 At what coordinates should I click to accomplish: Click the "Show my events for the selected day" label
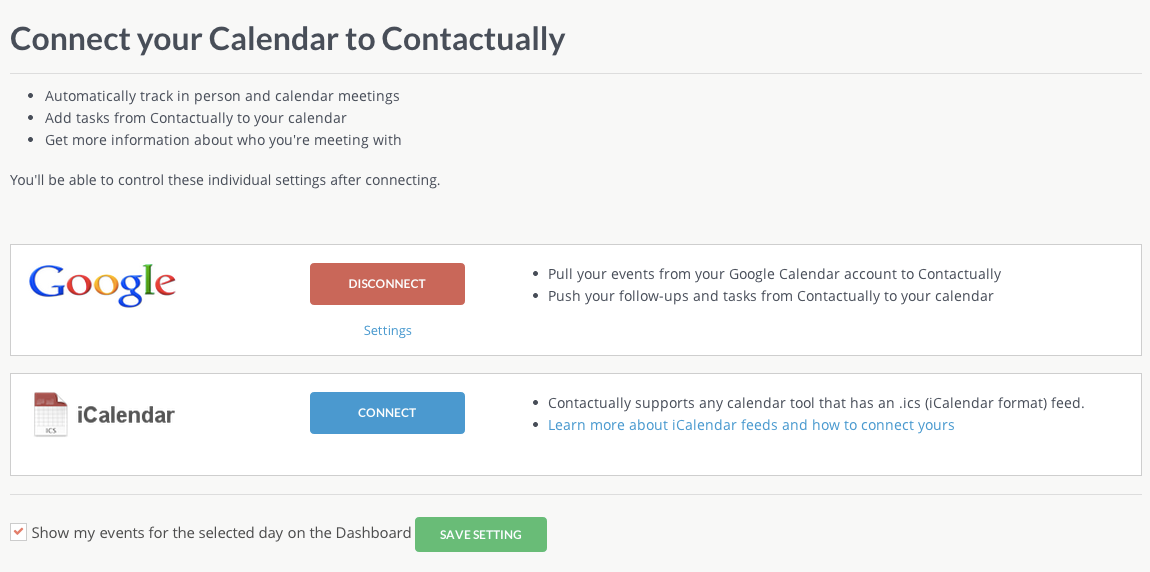(x=221, y=533)
